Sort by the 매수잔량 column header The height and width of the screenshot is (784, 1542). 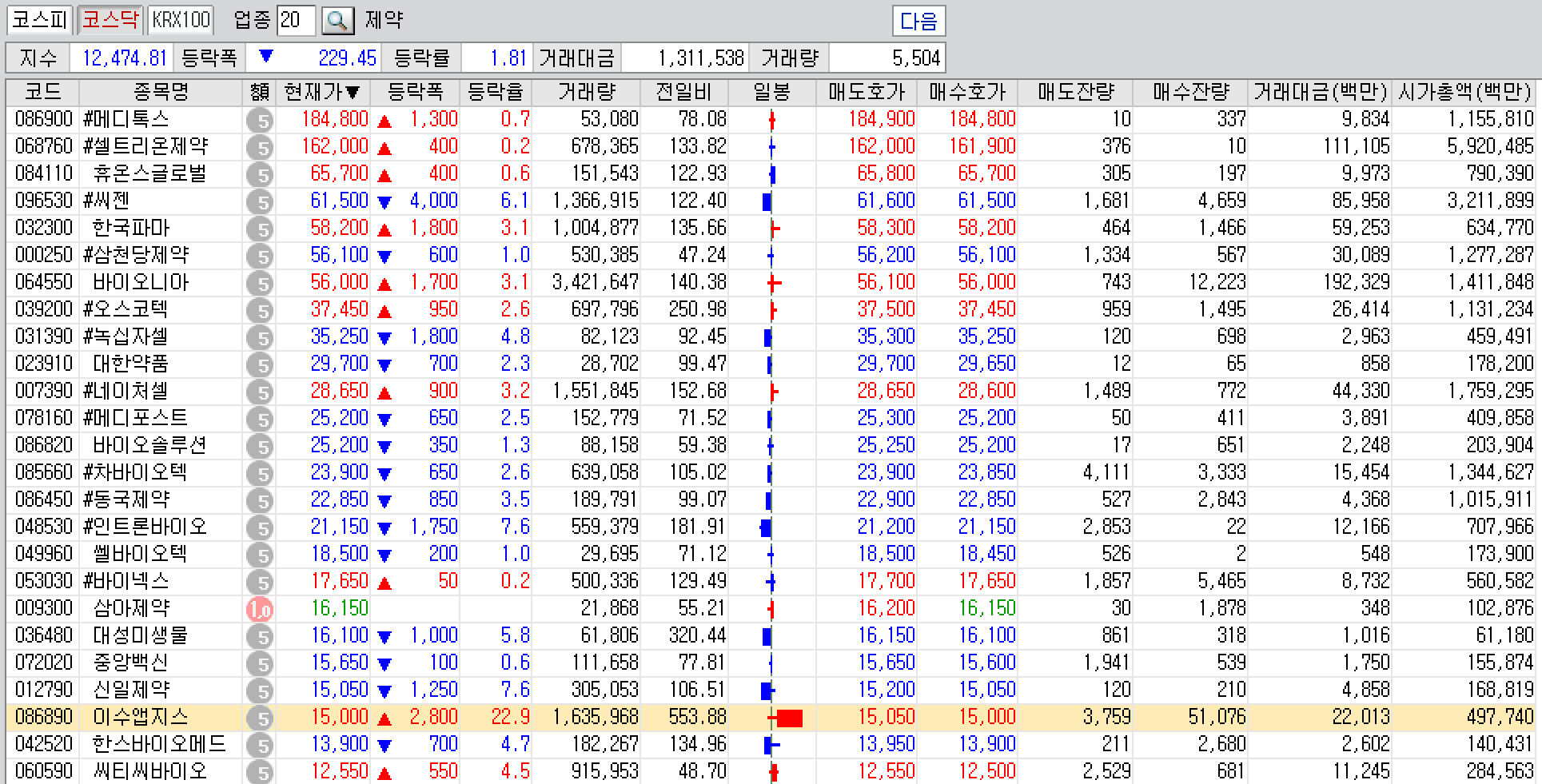1190,92
